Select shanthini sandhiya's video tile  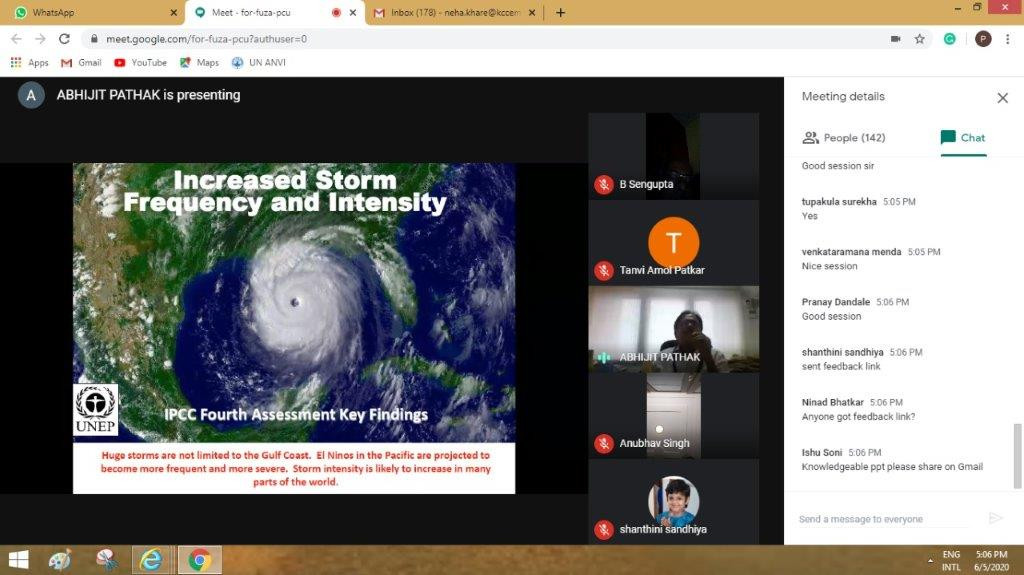673,503
